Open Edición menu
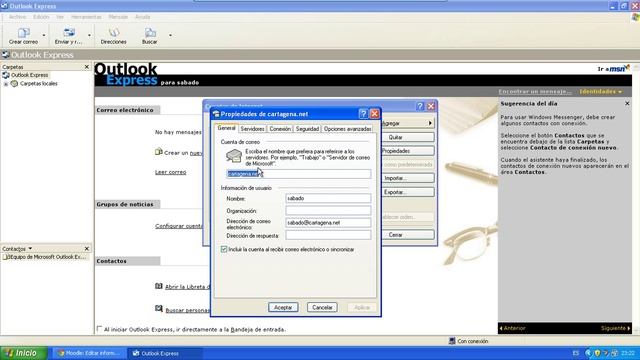 pyautogui.click(x=41, y=17)
